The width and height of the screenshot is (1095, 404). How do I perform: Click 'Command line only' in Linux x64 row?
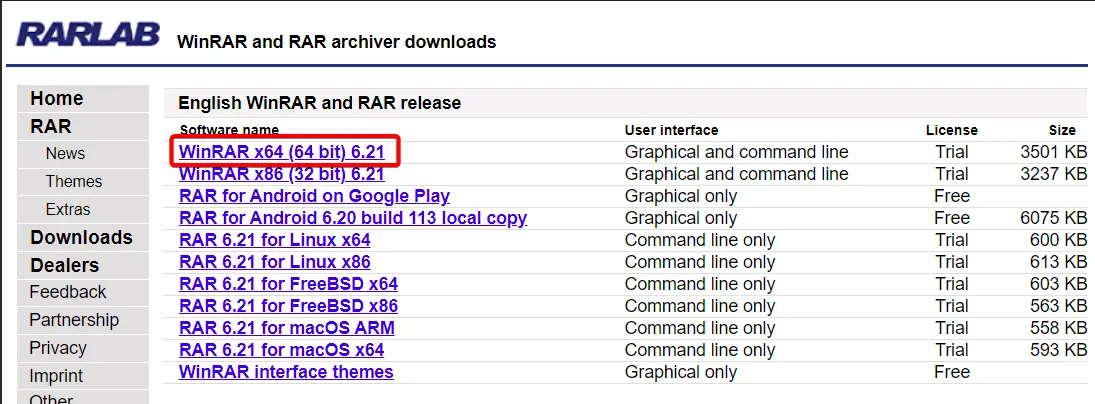(700, 240)
